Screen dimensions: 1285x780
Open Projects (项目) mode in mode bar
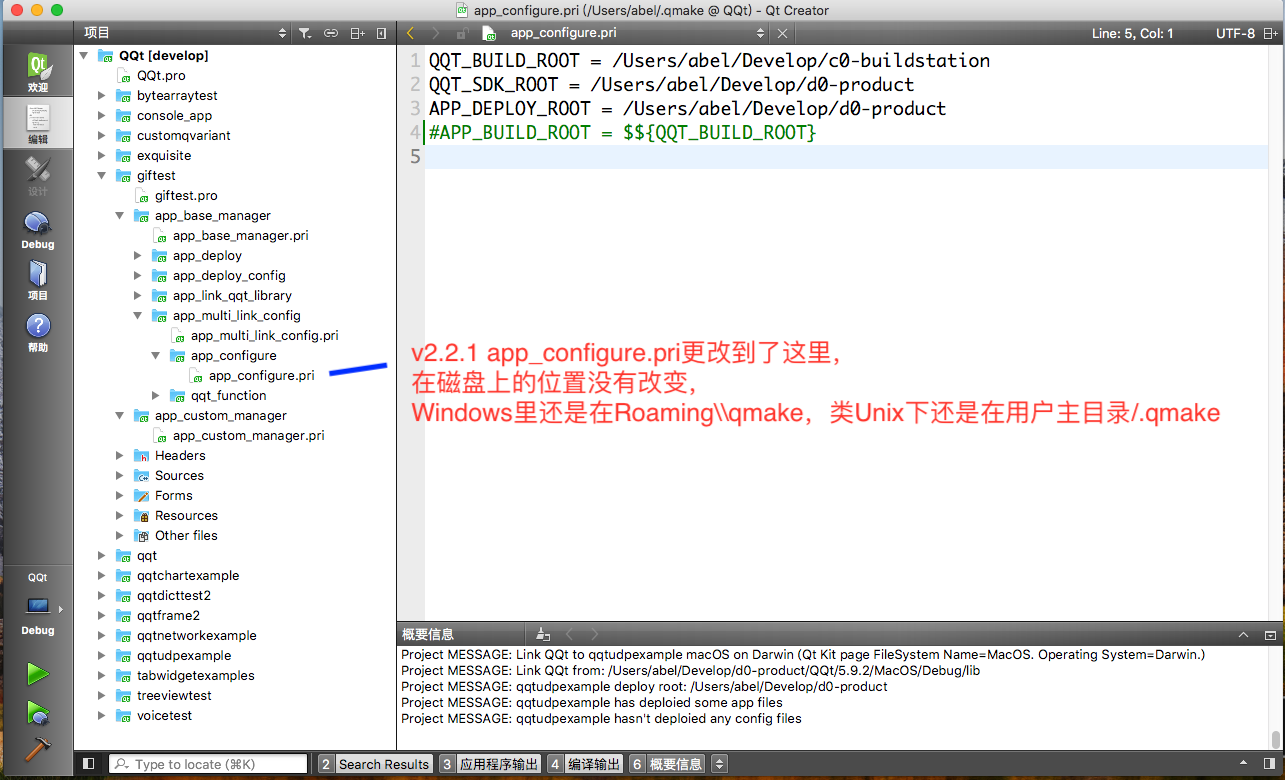tap(37, 281)
